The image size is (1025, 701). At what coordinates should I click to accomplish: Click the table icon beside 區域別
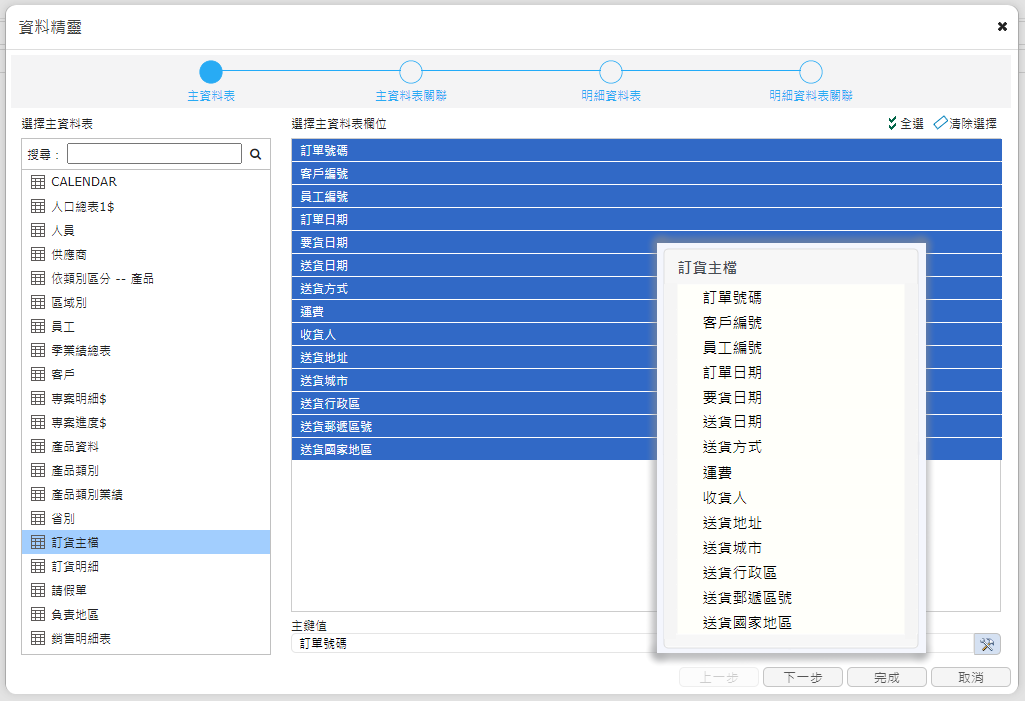38,302
